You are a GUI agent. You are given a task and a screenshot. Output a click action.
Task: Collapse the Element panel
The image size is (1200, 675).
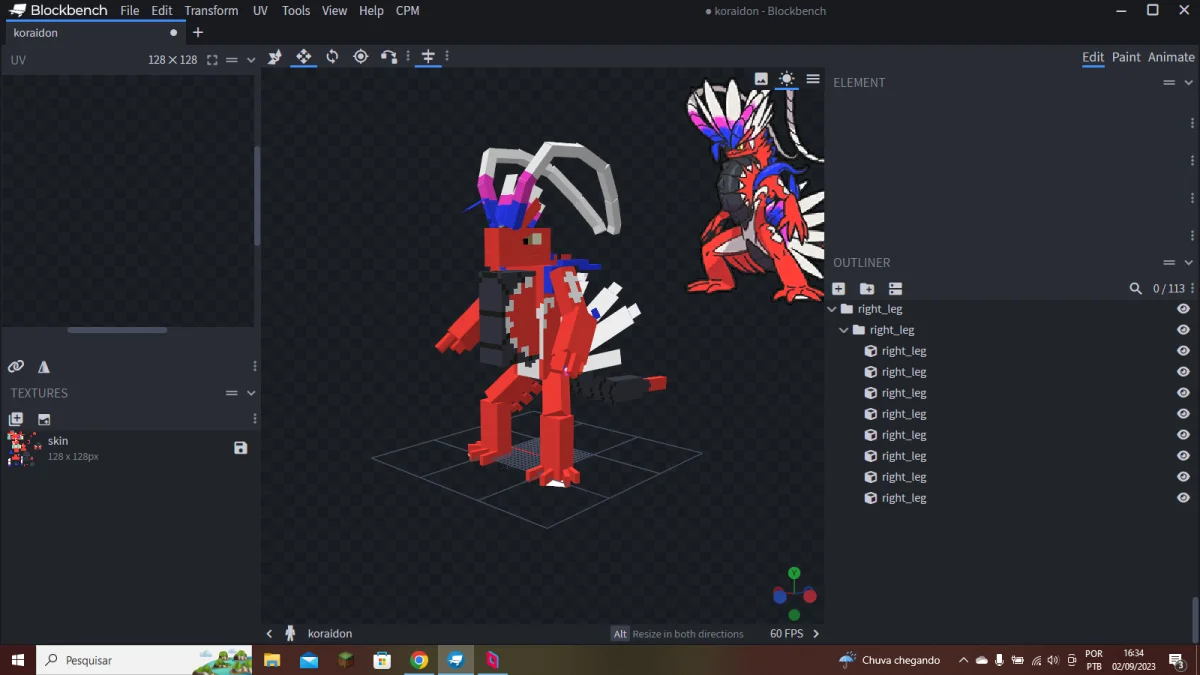[x=1189, y=82]
